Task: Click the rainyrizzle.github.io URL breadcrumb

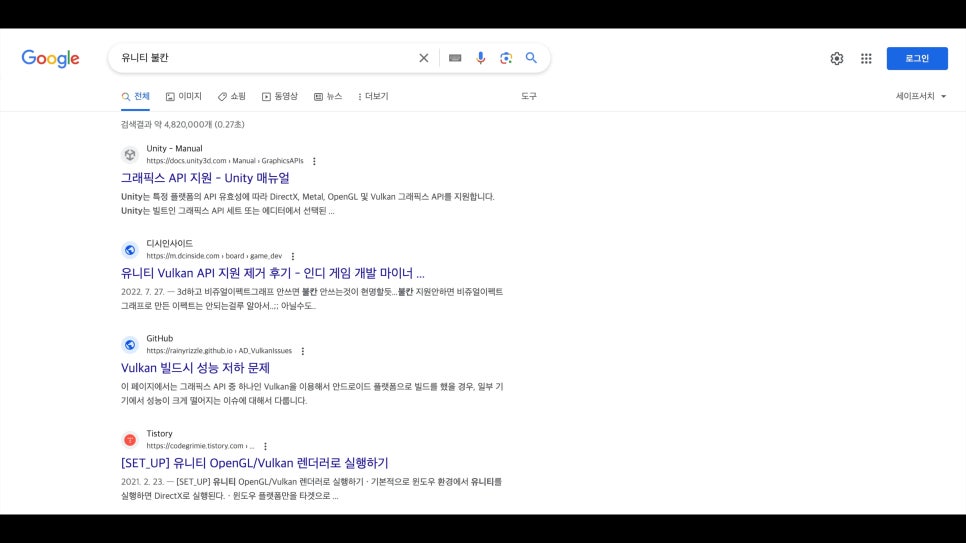Action: 219,351
